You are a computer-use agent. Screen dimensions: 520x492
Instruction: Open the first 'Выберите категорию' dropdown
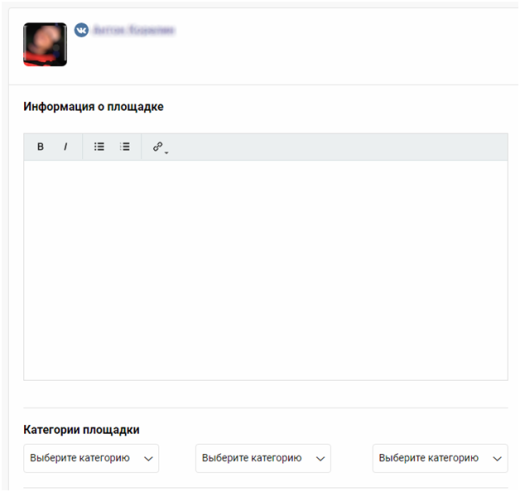(x=91, y=458)
